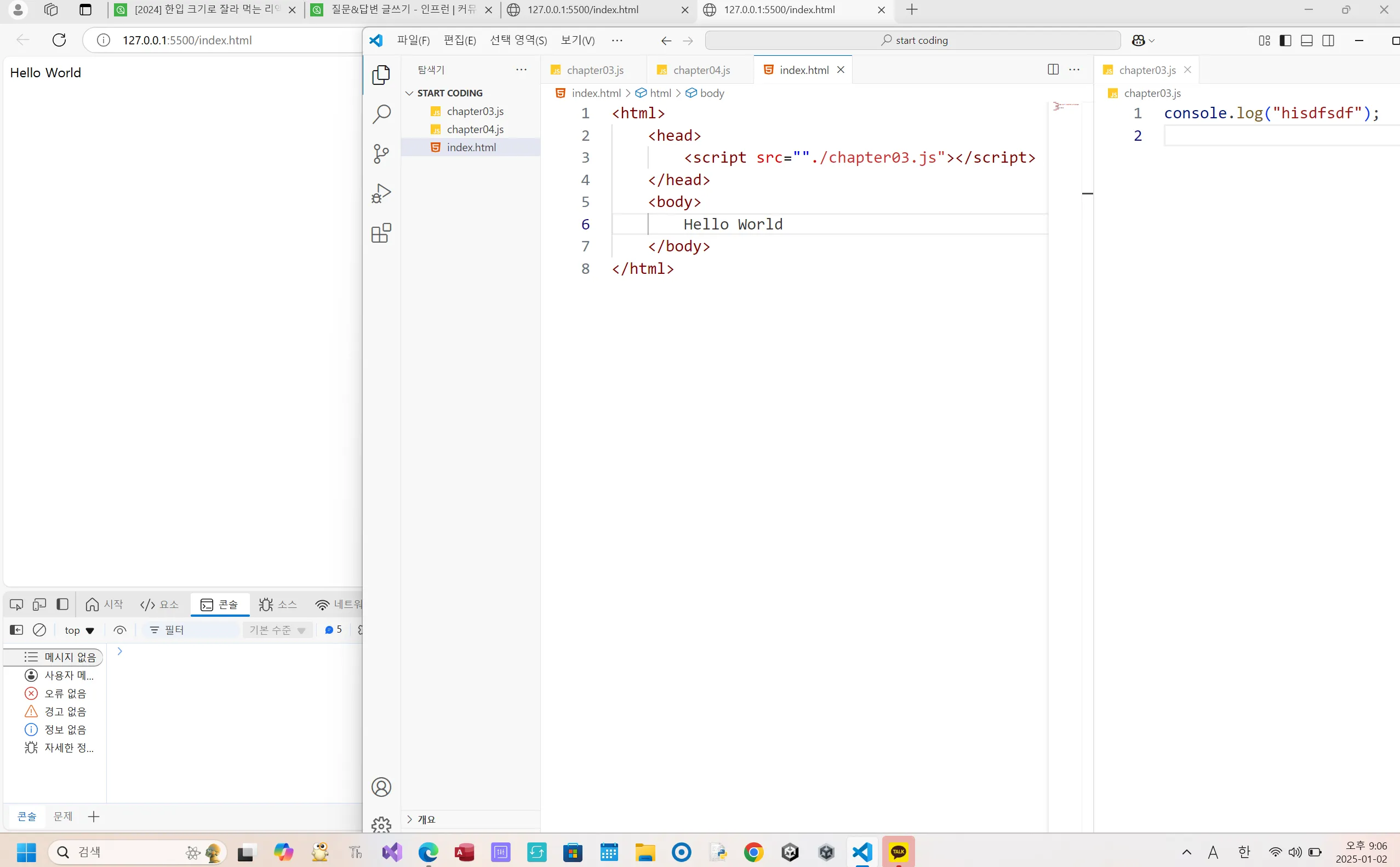This screenshot has height=867, width=1400.
Task: View site information icon in address bar
Action: (x=103, y=40)
